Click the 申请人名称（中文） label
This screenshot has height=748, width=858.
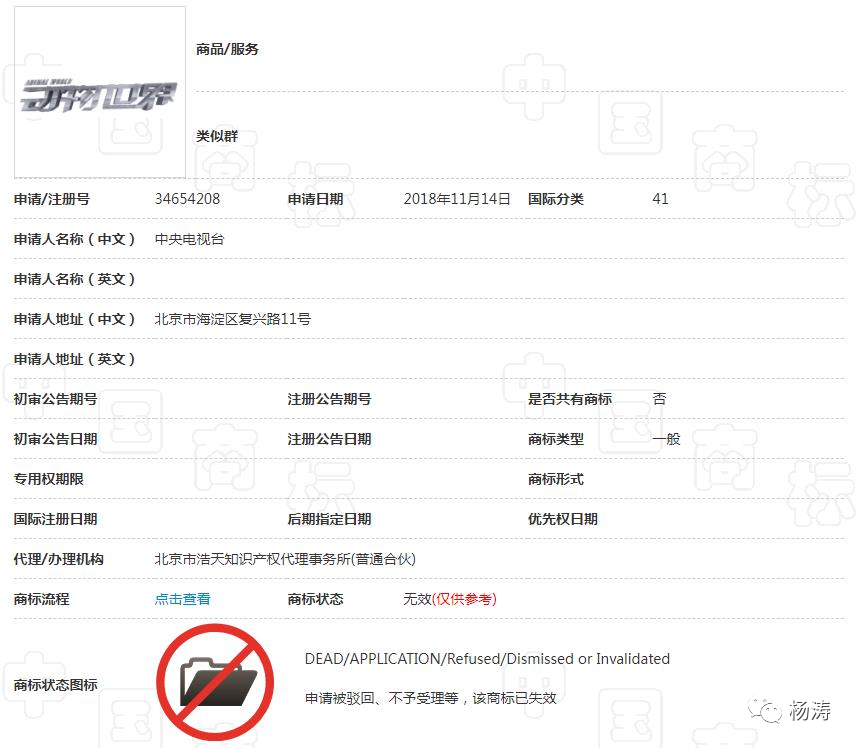pos(74,239)
